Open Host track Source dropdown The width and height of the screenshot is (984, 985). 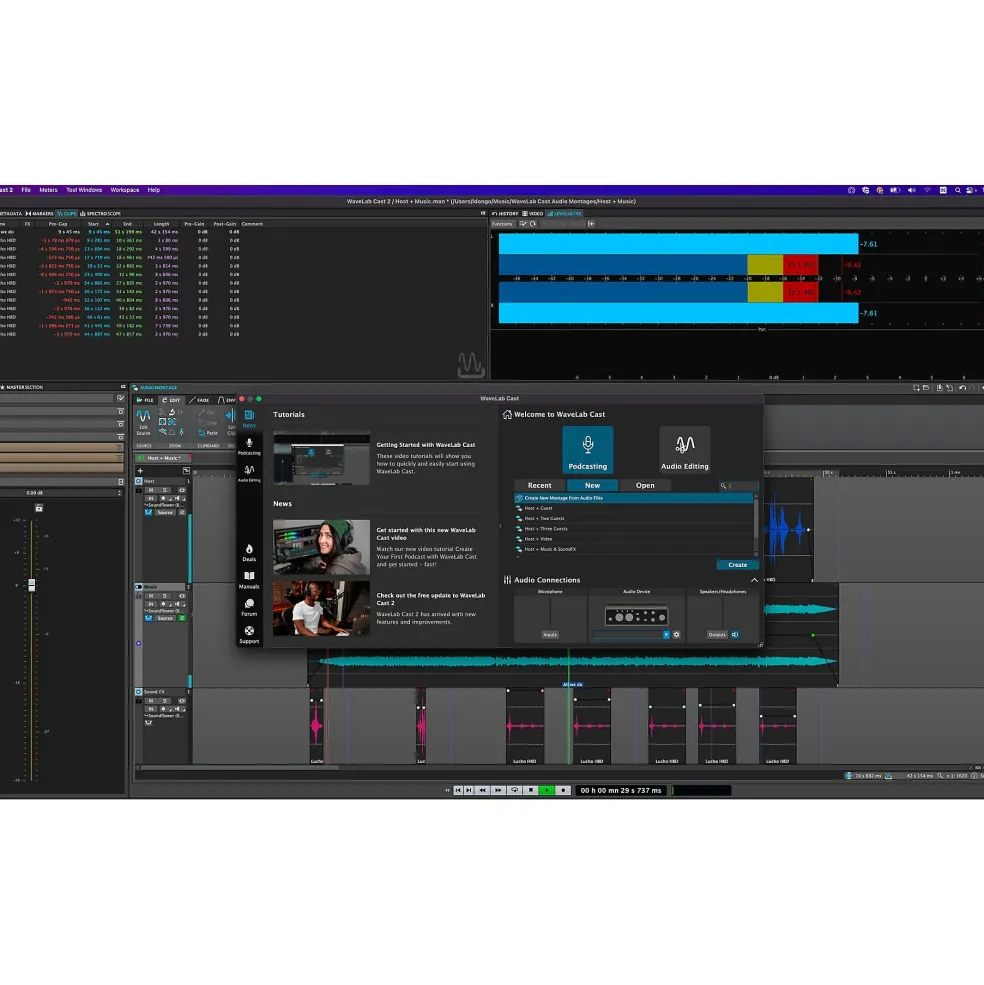[x=165, y=513]
